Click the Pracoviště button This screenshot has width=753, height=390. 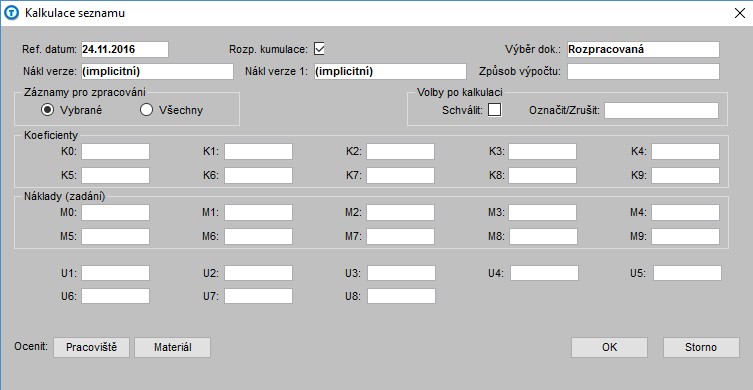[x=91, y=347]
